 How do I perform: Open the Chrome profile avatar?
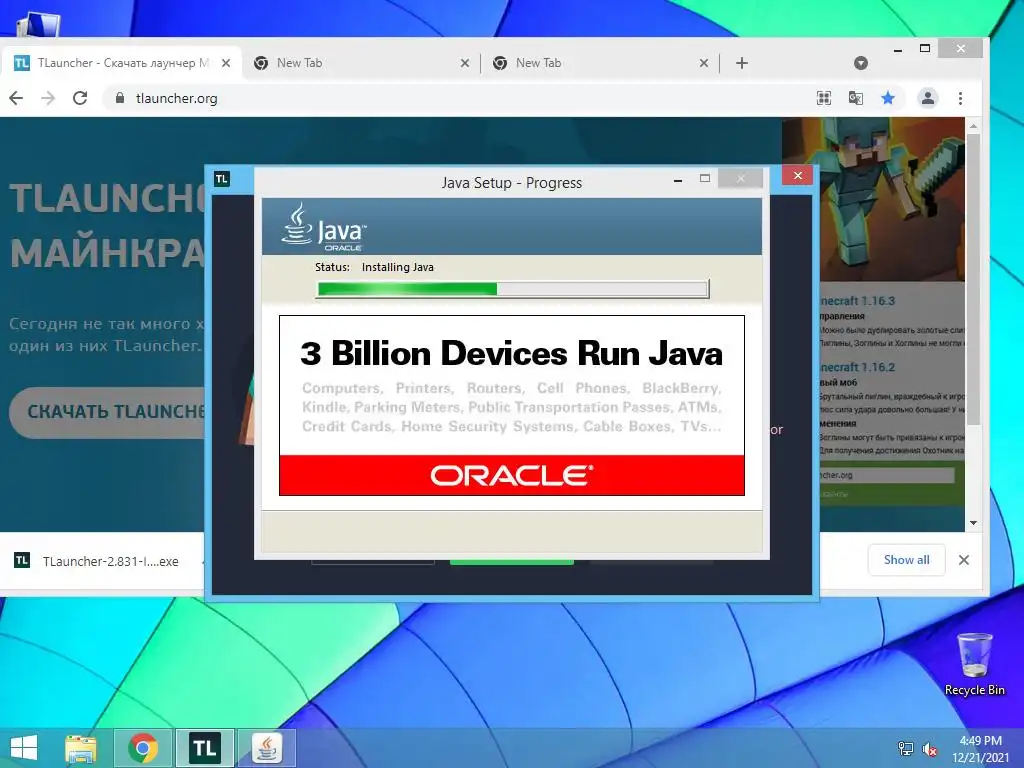[x=928, y=98]
